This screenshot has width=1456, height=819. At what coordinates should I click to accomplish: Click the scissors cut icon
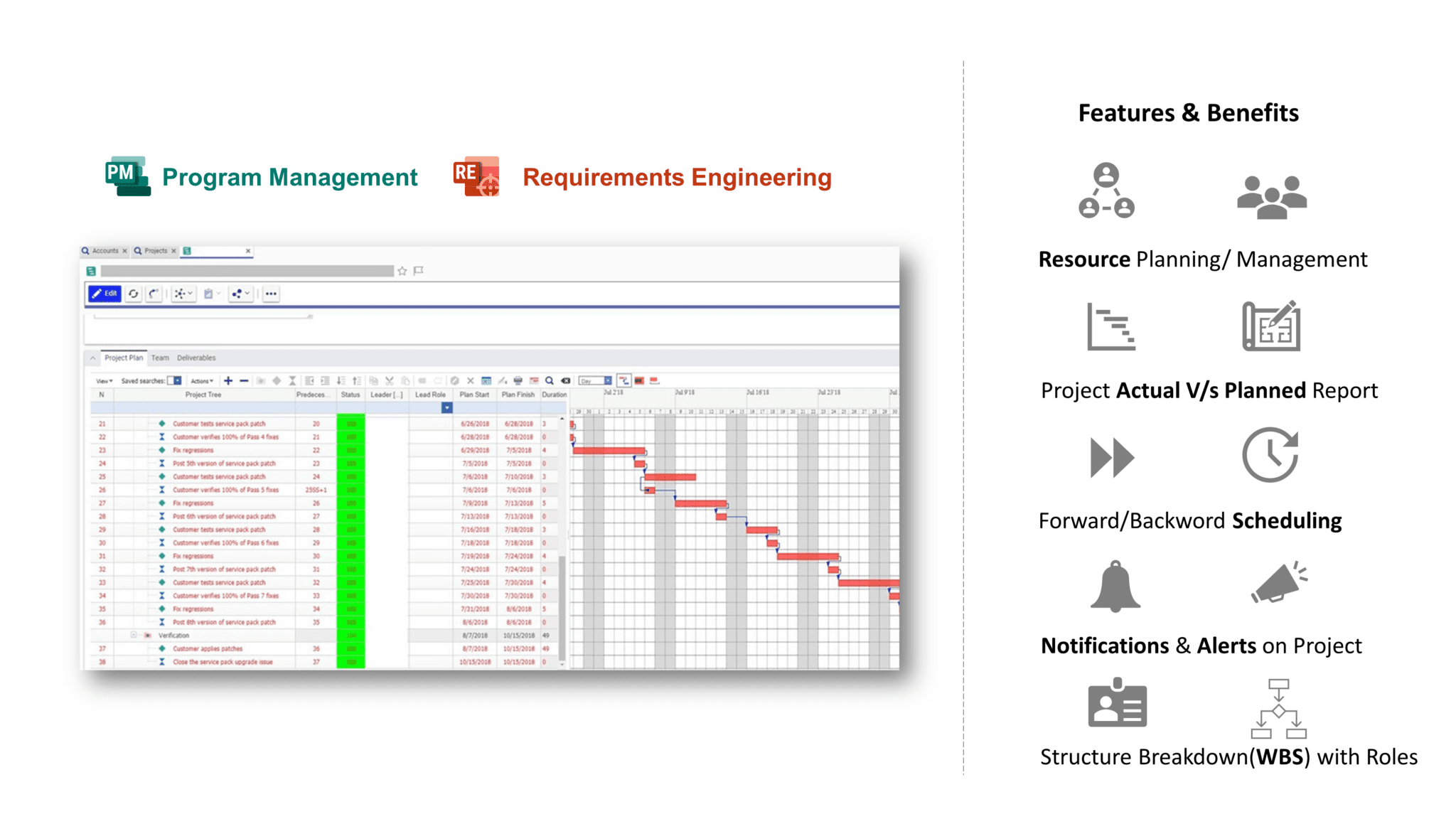[390, 381]
